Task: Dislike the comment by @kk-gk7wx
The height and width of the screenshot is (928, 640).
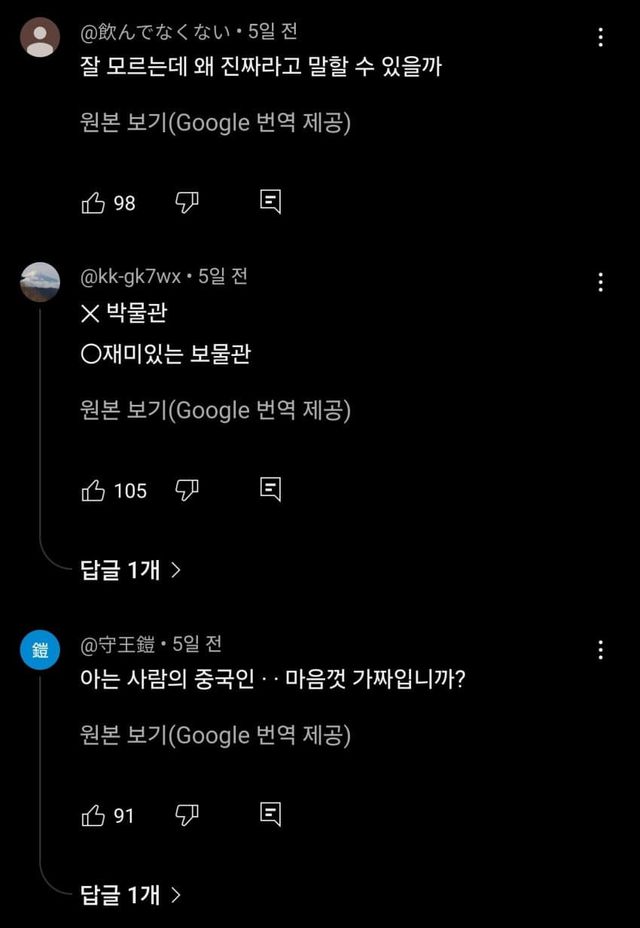Action: point(188,490)
